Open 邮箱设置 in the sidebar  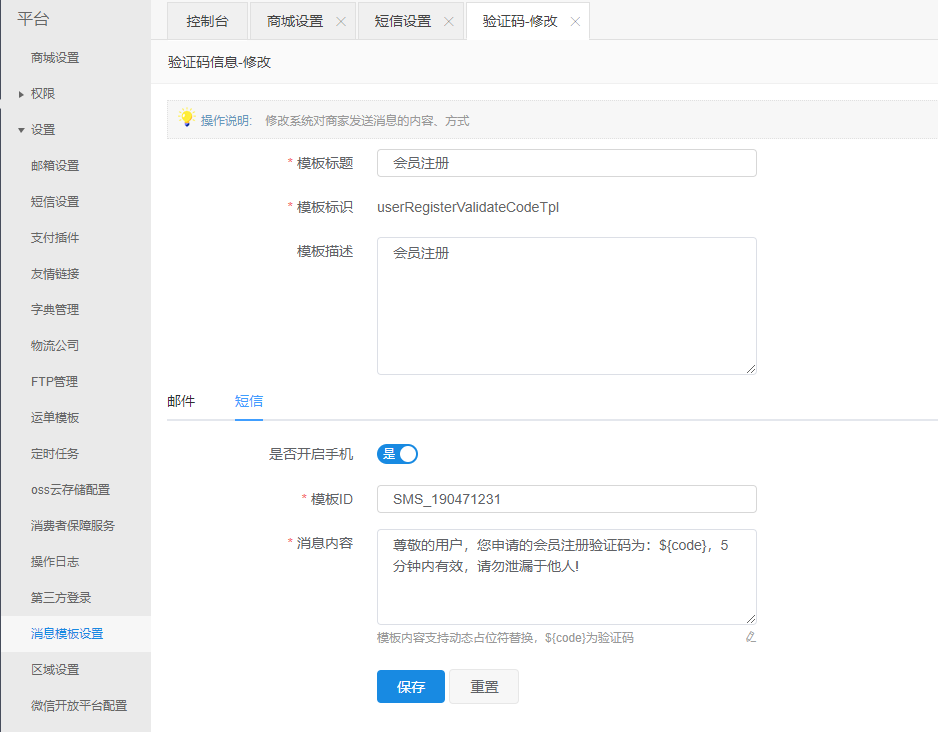55,166
